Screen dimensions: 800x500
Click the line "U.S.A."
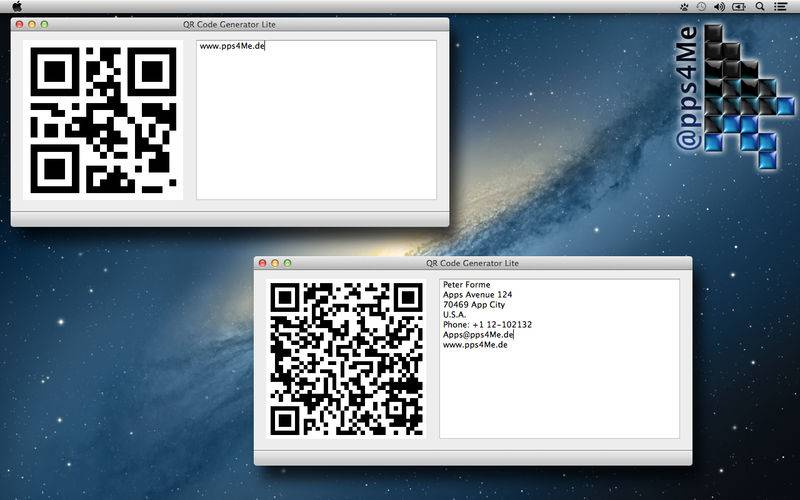click(x=455, y=314)
